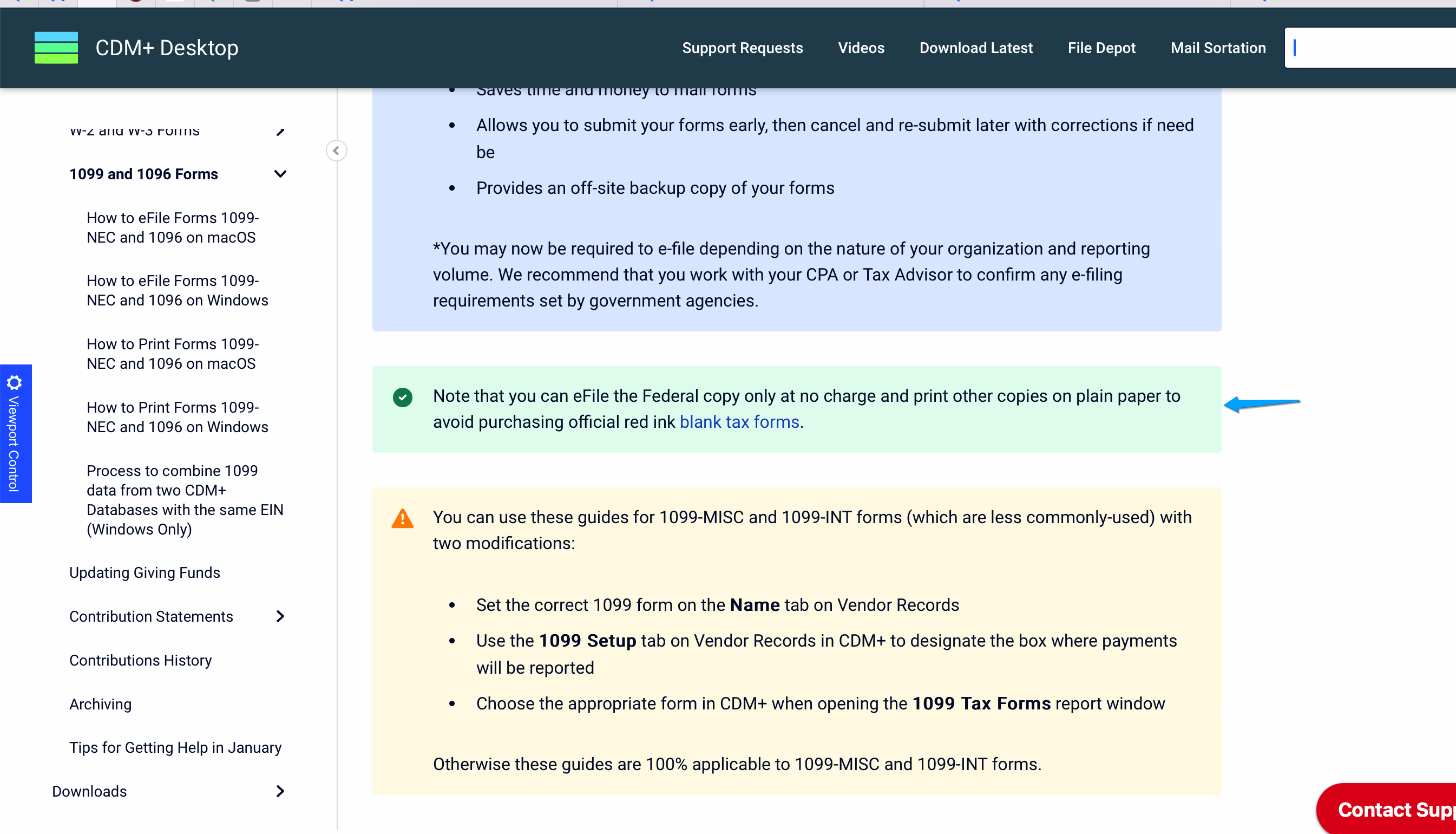This screenshot has width=1456, height=834.
Task: Open 1099 and 1096 Forms sidebar heading
Action: tap(143, 173)
